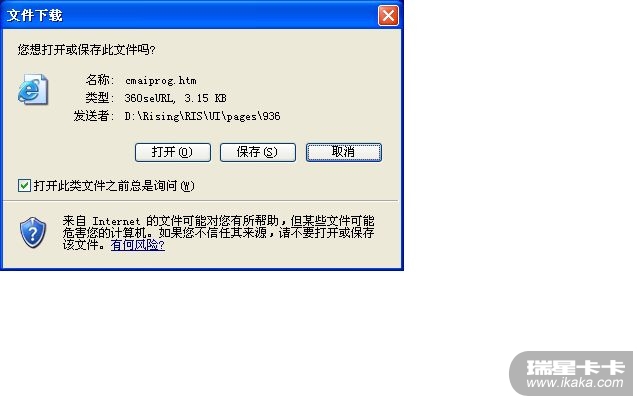The image size is (640, 400).
Task: Click the 您想打开或保存此文件吗? prompt text
Action: coord(86,50)
